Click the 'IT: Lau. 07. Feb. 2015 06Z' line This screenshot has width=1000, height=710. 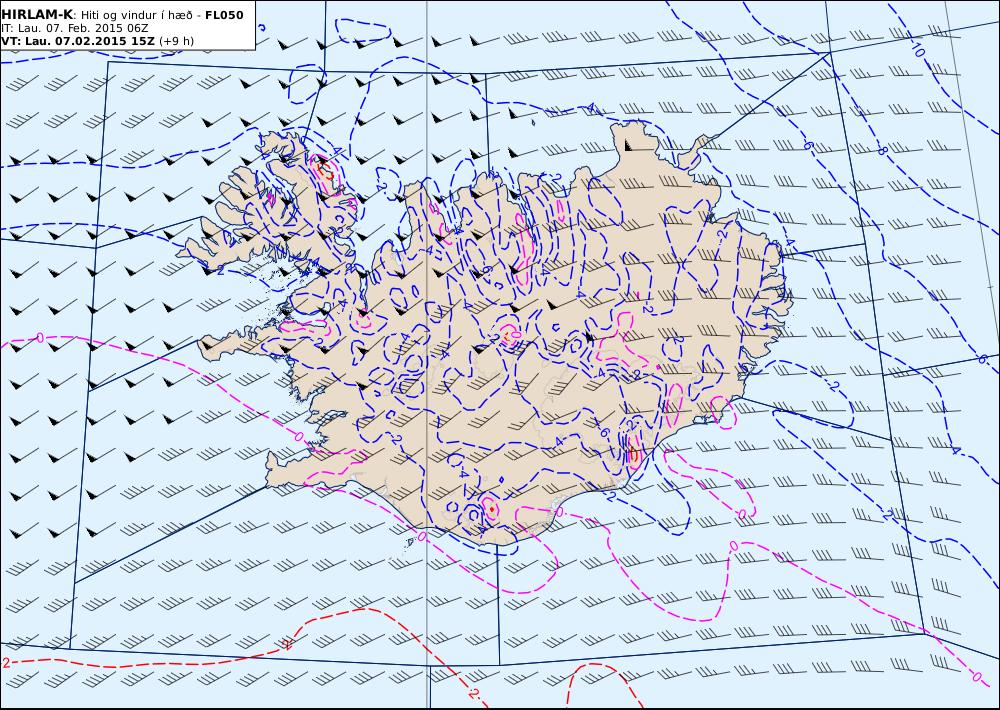pyautogui.click(x=75, y=29)
